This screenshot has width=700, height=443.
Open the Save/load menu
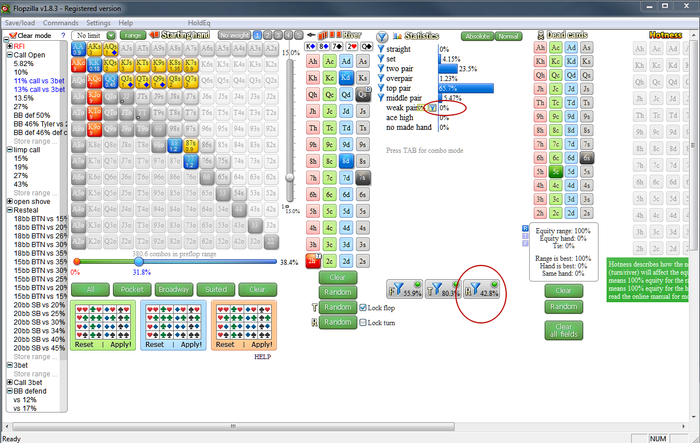coord(20,23)
